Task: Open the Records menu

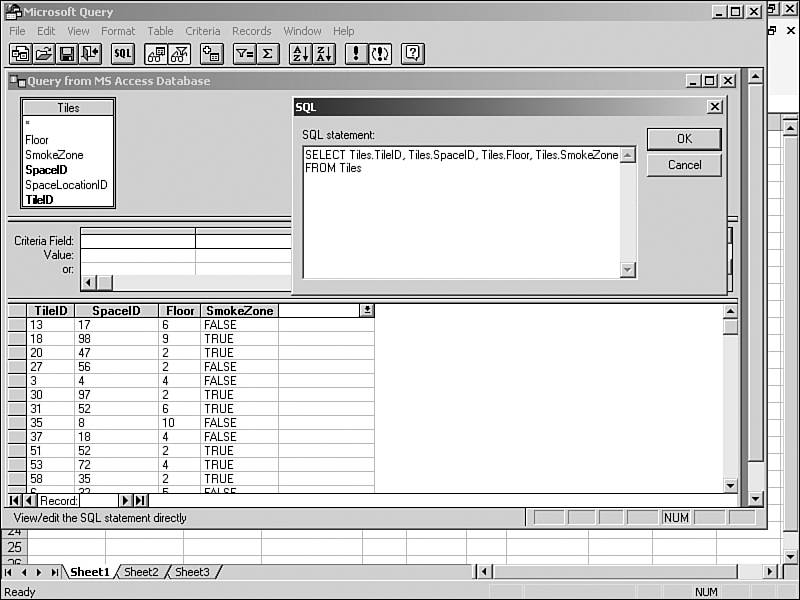Action: 252,31
